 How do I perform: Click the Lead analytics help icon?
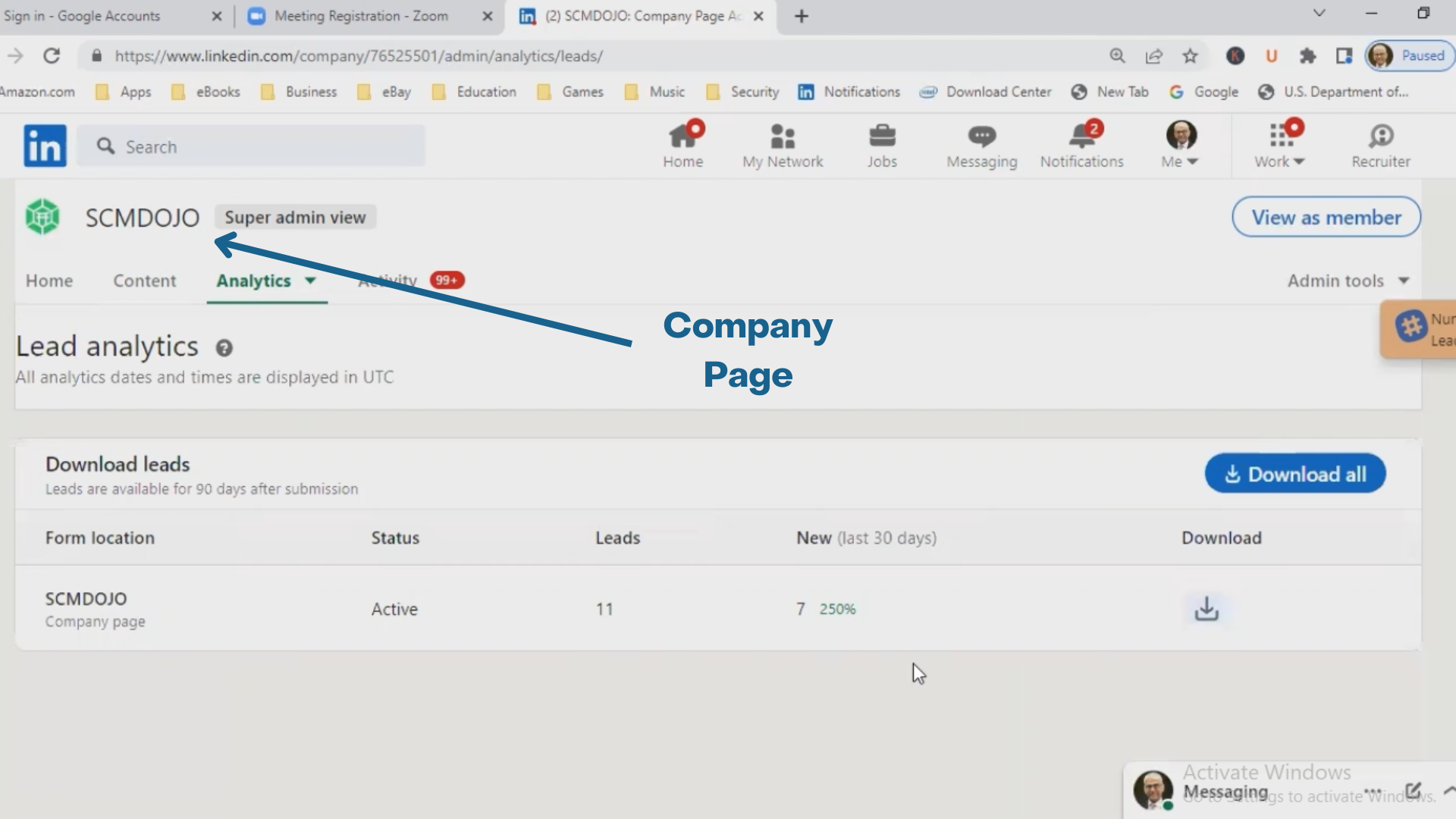pos(224,348)
